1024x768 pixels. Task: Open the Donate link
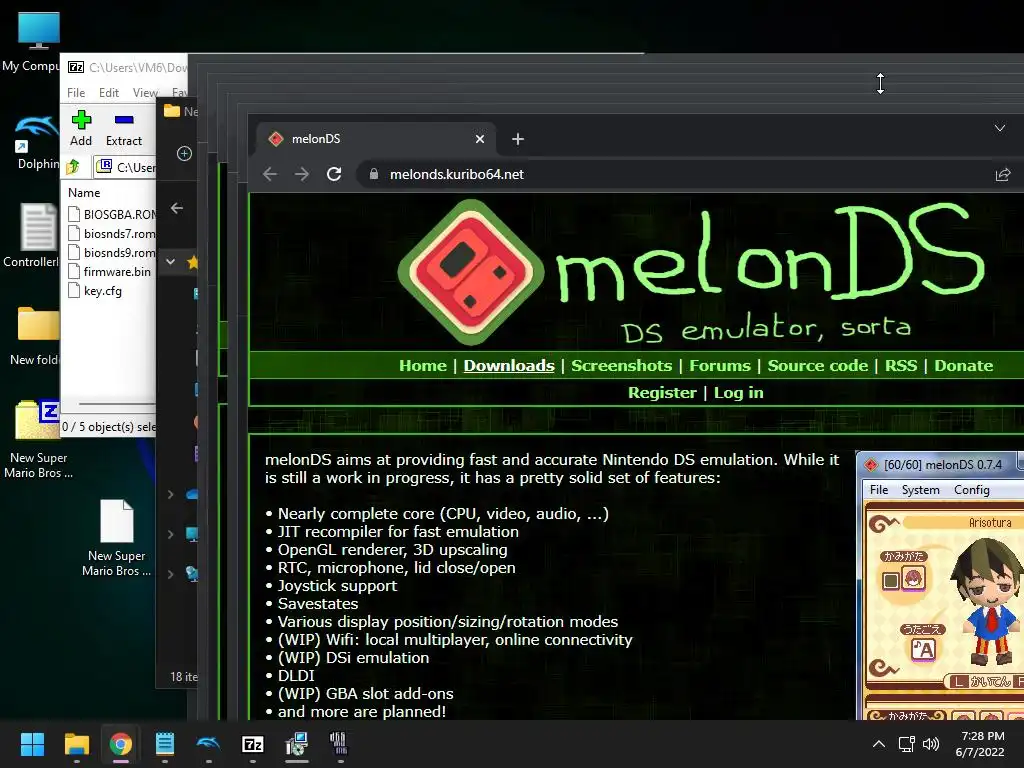[x=963, y=366]
